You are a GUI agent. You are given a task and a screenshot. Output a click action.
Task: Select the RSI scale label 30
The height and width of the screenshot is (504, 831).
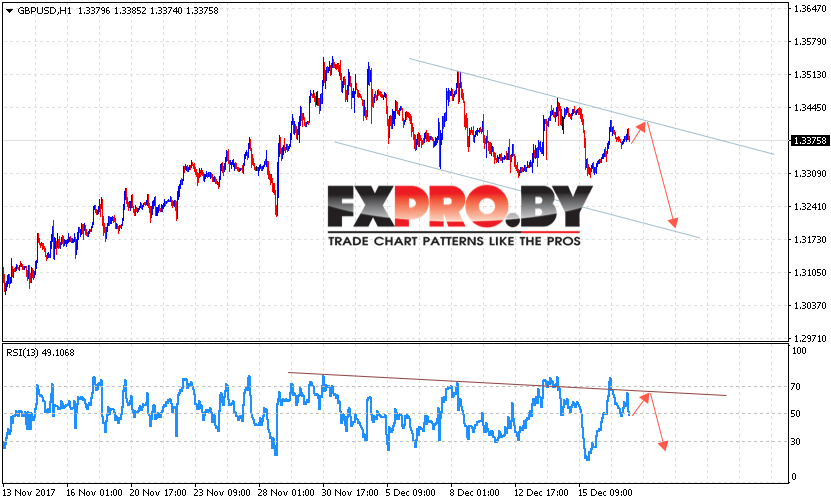pos(795,441)
